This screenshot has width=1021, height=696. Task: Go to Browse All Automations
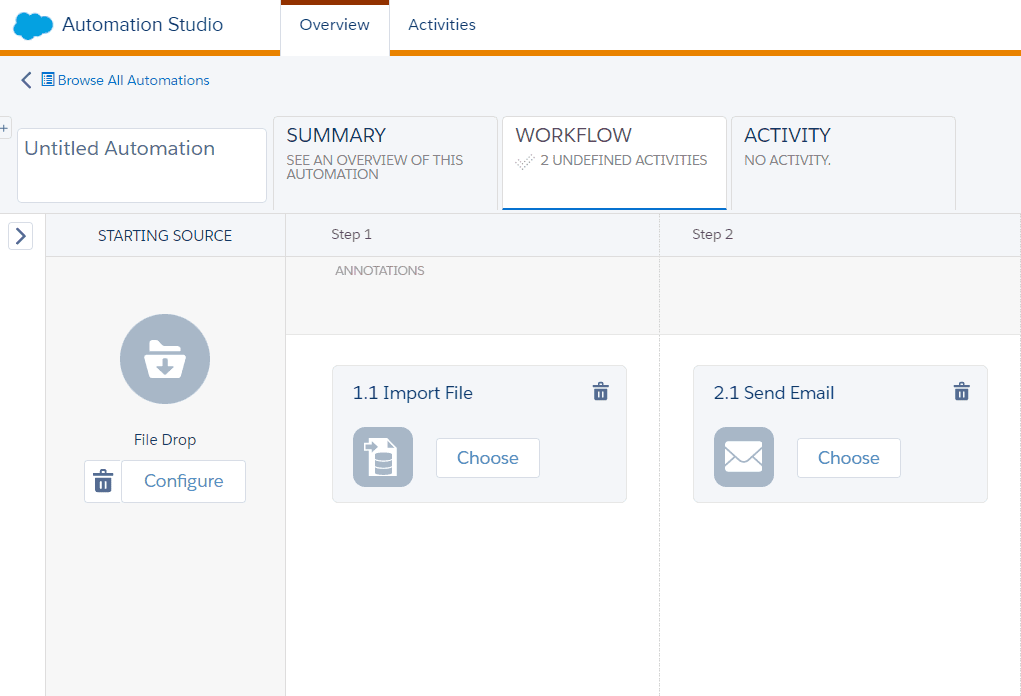point(133,80)
